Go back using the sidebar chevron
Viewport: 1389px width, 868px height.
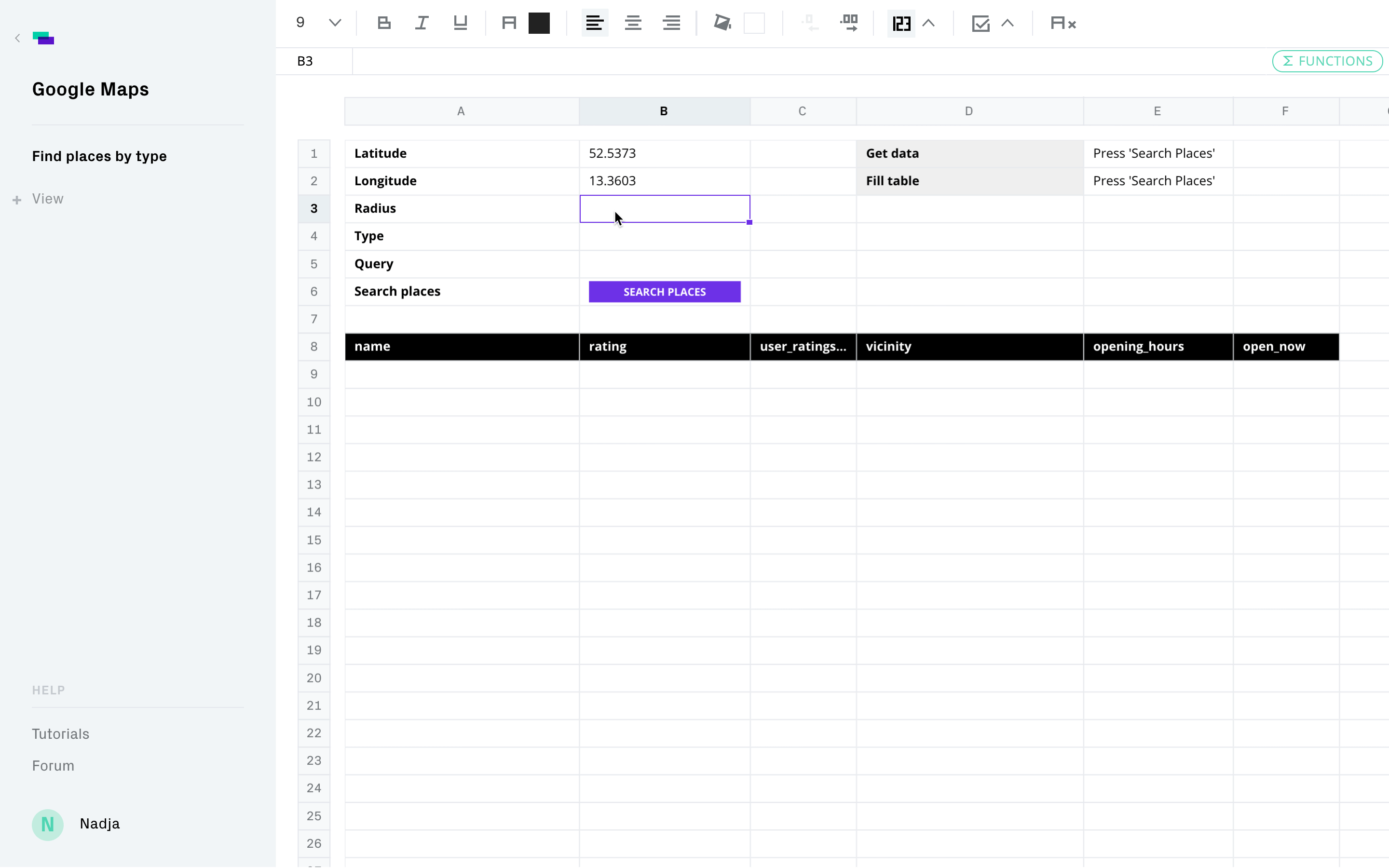pyautogui.click(x=17, y=38)
